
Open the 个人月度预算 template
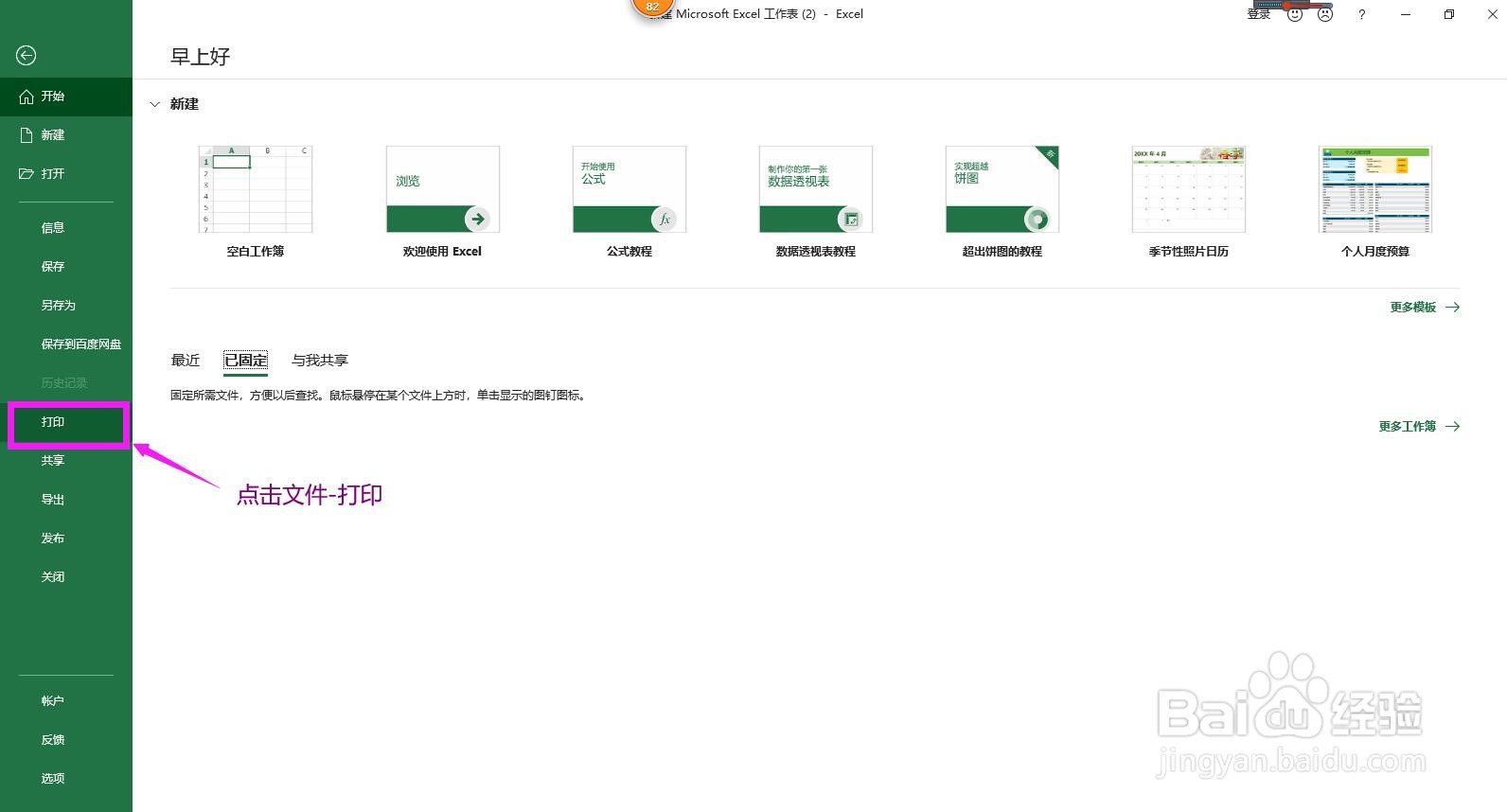pos(1375,202)
